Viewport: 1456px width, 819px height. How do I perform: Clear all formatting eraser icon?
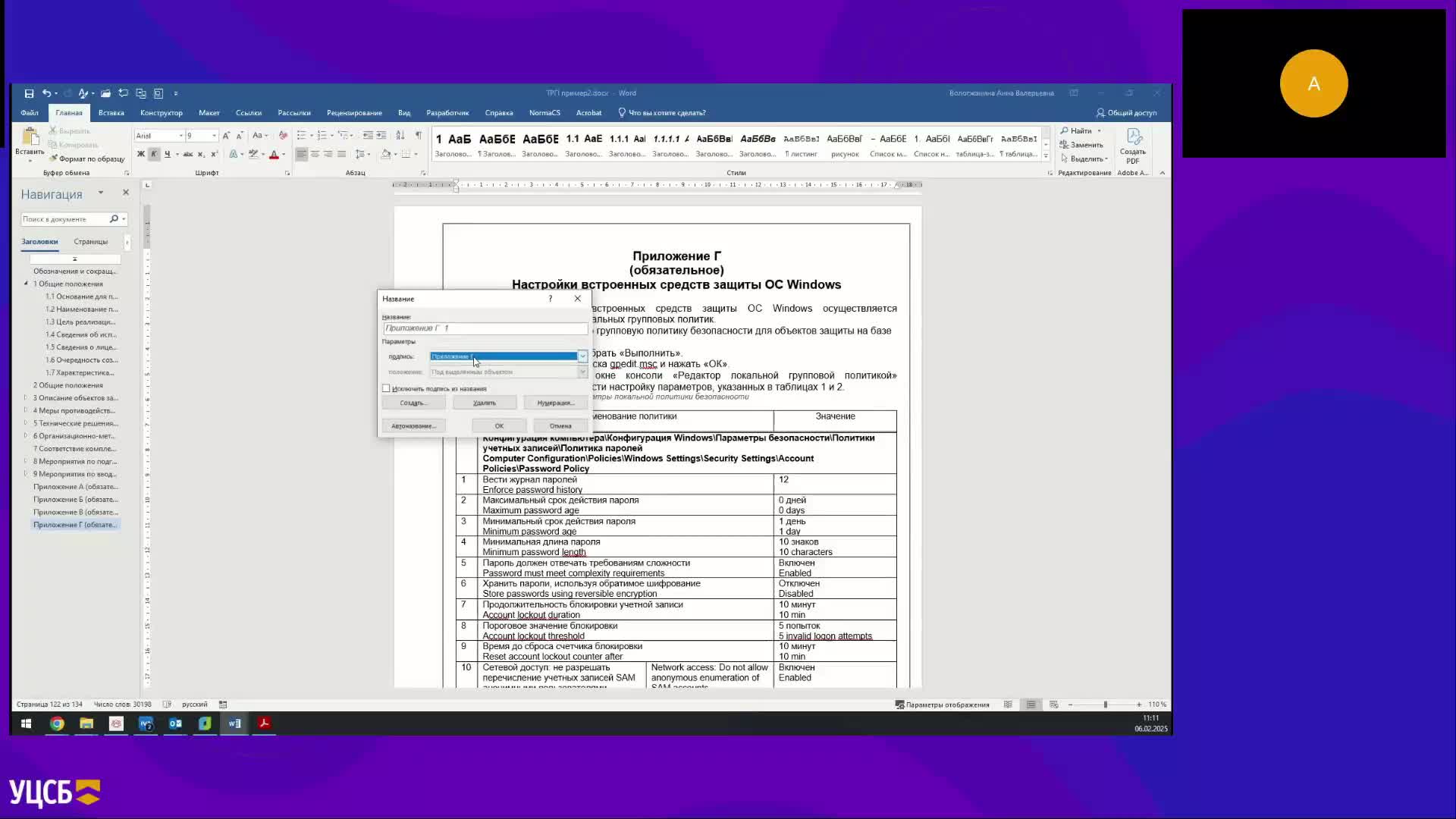tap(283, 135)
